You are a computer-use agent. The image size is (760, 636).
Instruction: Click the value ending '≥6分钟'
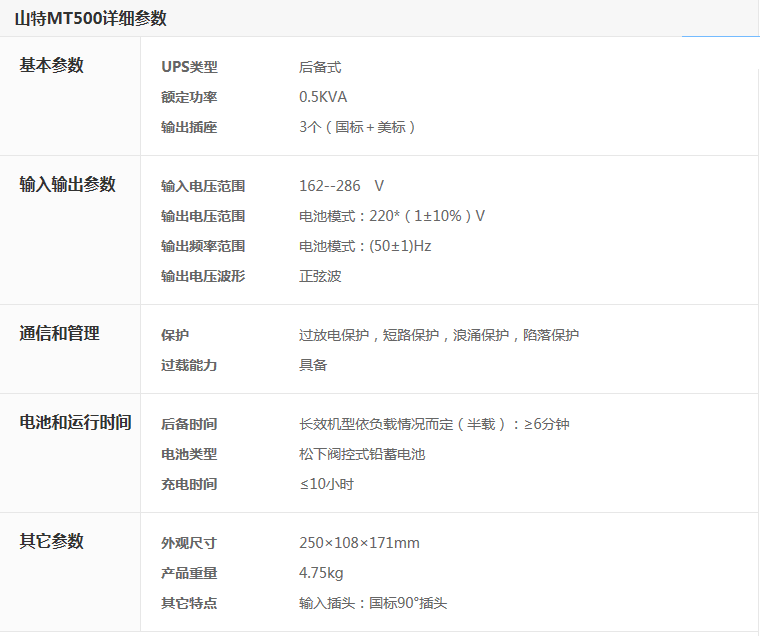click(x=434, y=424)
